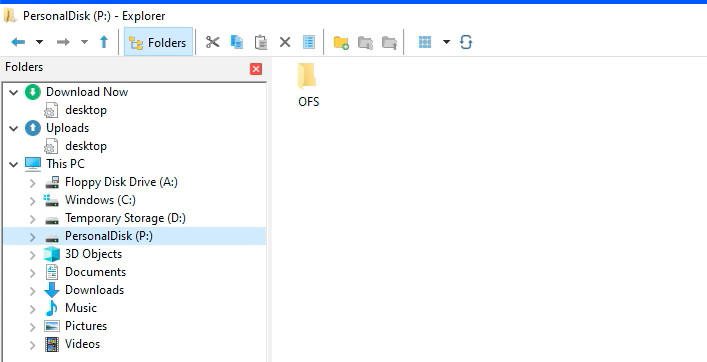The height and width of the screenshot is (362, 707).
Task: Expand the Music node
Action: pos(32,309)
